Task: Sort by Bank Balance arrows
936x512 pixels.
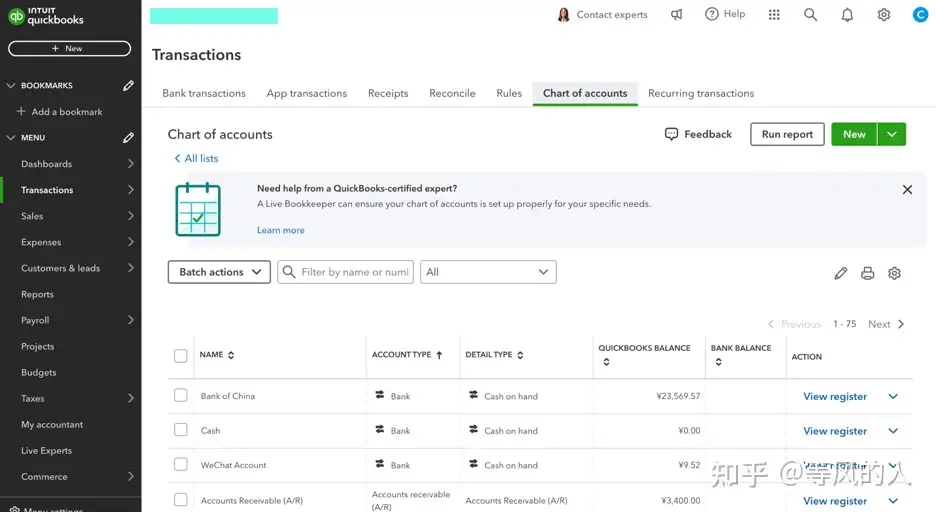Action: tap(719, 362)
